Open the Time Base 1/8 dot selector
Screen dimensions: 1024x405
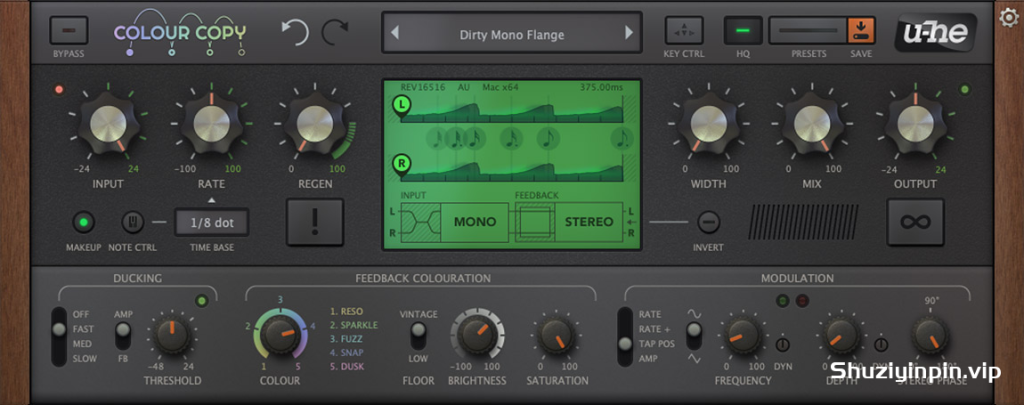(x=212, y=222)
